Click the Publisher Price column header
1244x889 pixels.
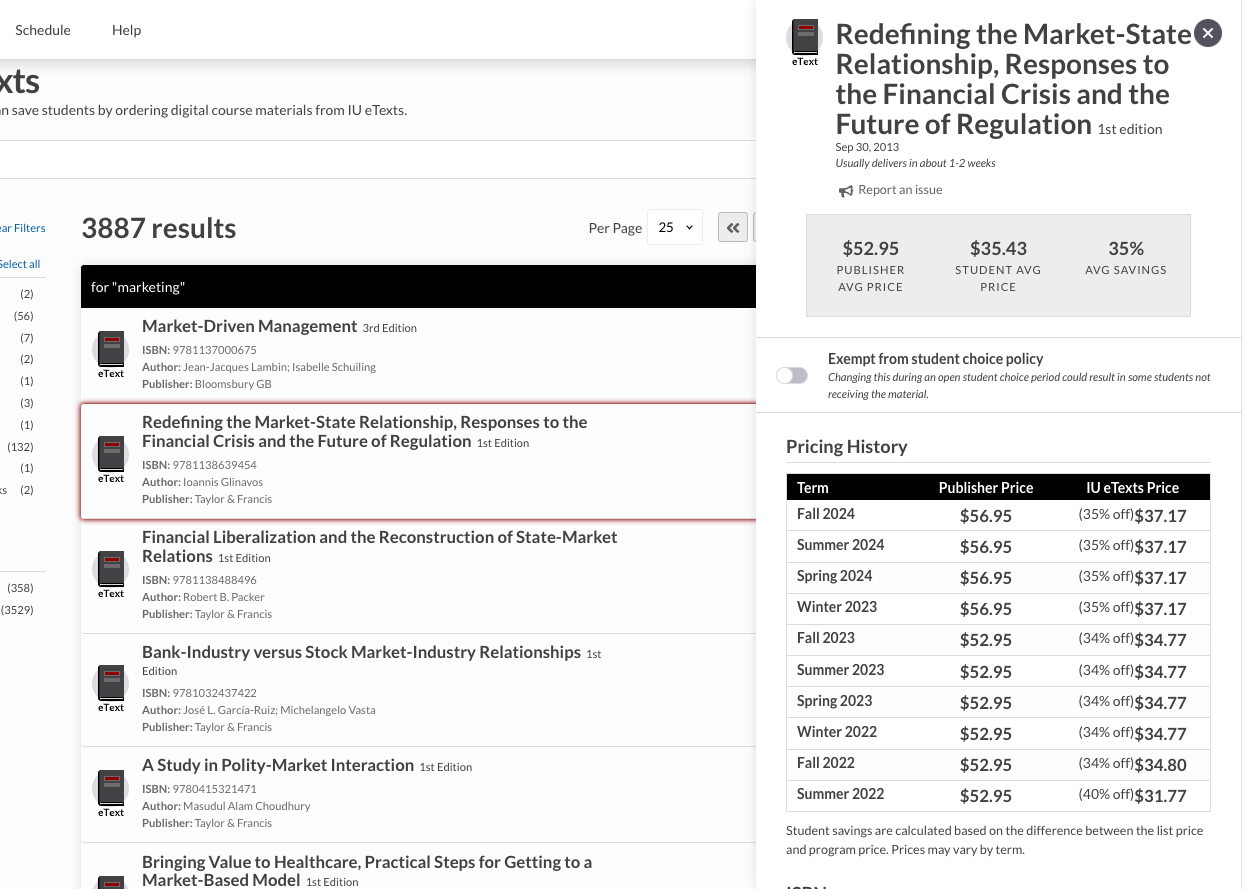coord(986,488)
